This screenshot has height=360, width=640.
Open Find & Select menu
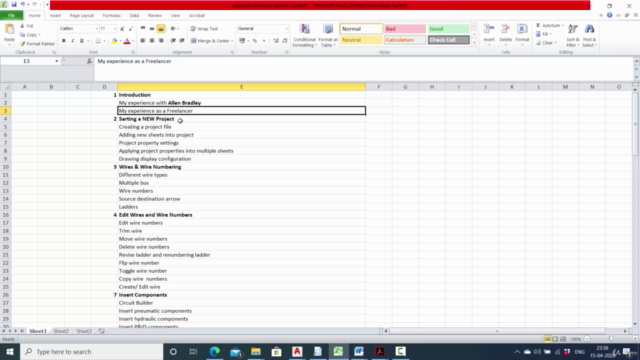(x=589, y=36)
